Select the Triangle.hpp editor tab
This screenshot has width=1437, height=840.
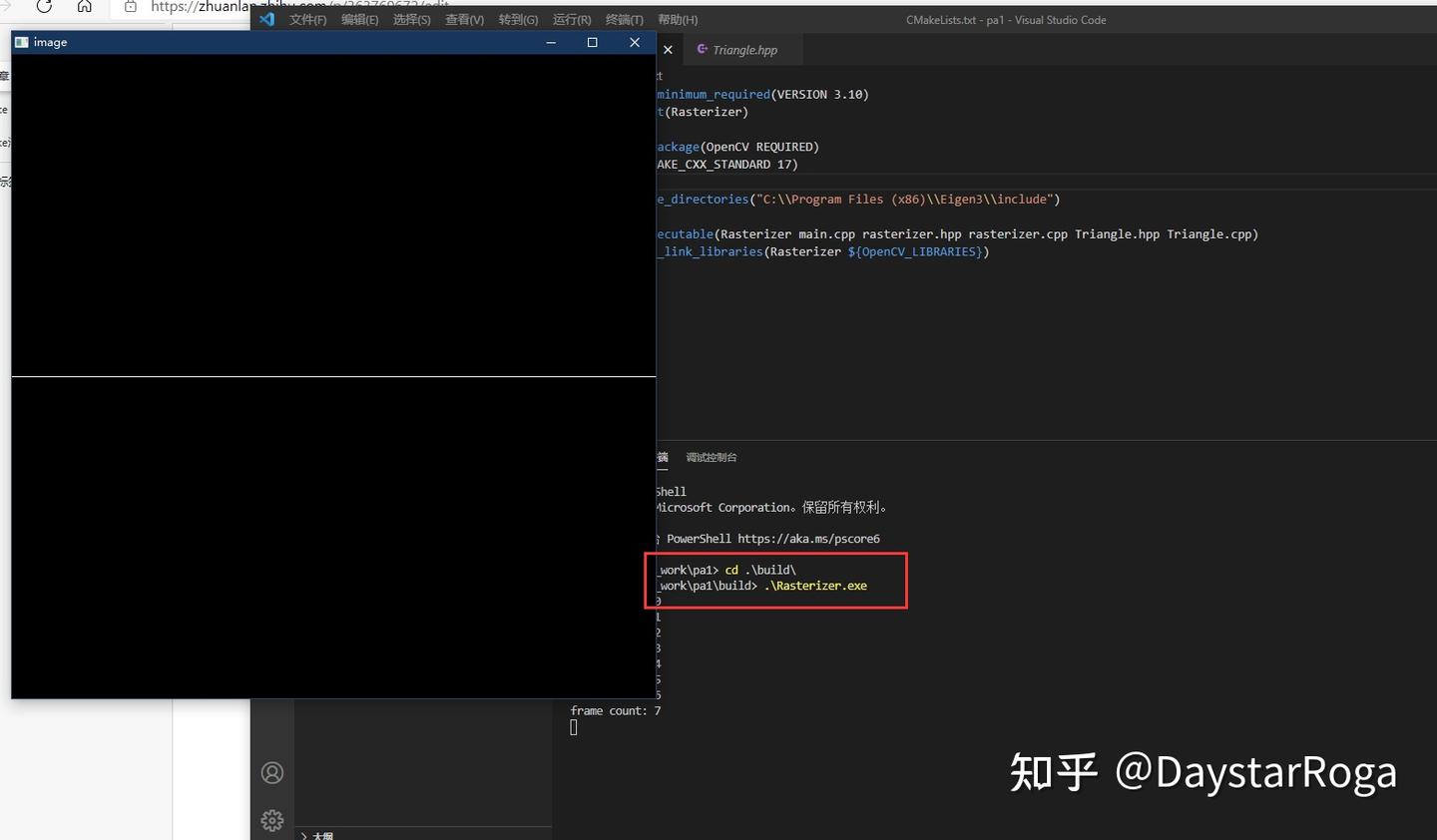click(x=746, y=49)
